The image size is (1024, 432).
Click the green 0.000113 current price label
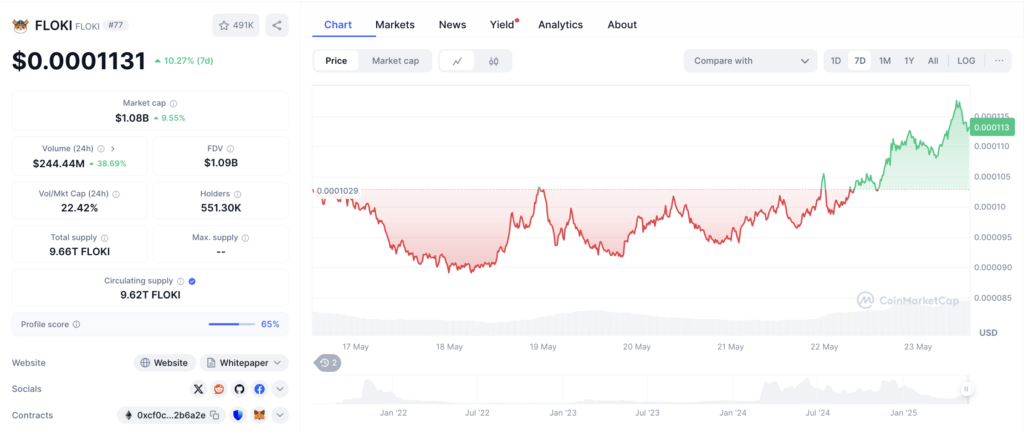coord(991,127)
